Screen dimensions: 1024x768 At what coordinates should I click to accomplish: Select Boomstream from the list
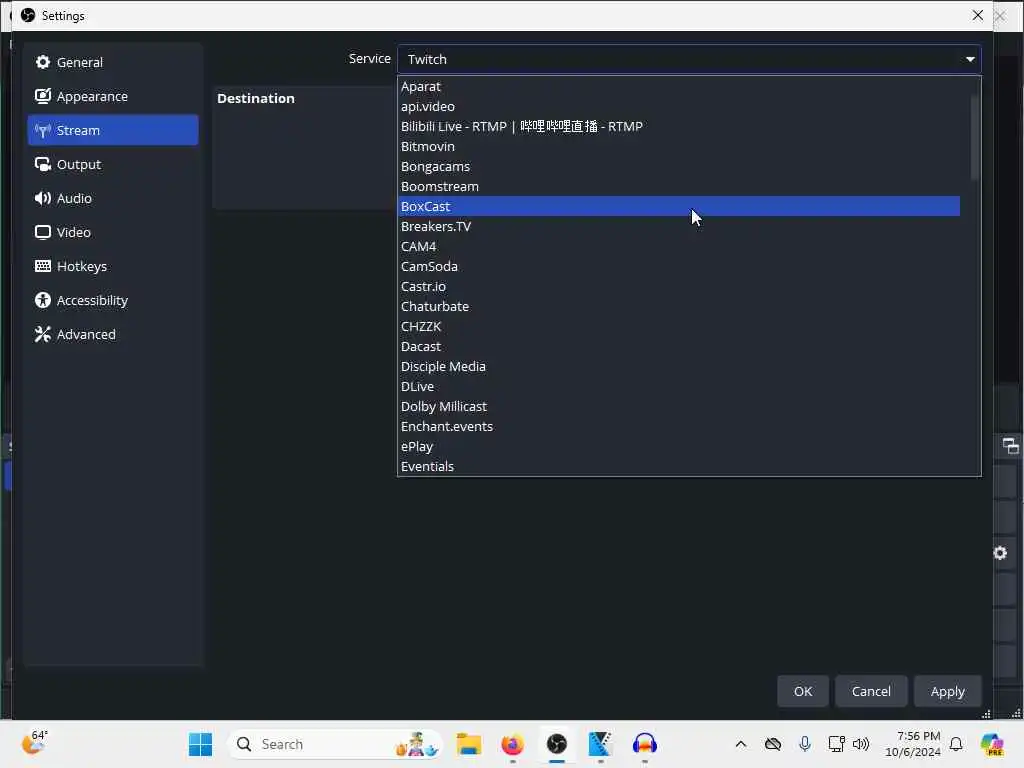point(679,186)
